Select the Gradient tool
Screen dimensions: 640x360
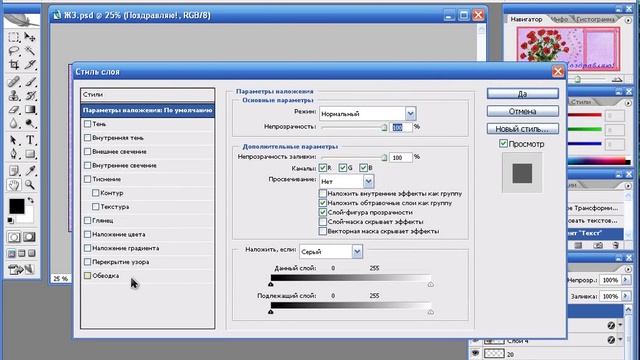tap(30, 109)
